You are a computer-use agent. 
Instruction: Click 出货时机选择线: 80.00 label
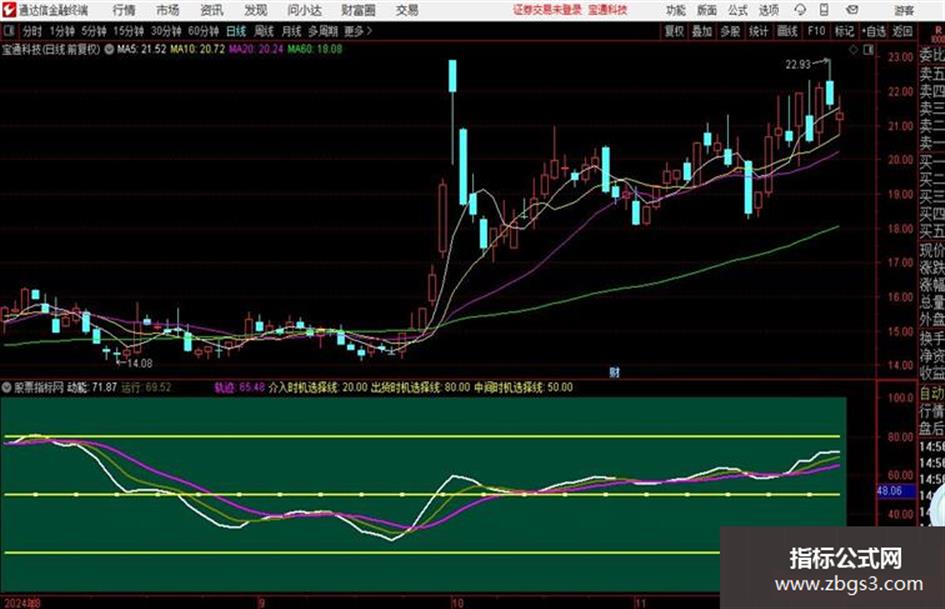[x=420, y=387]
